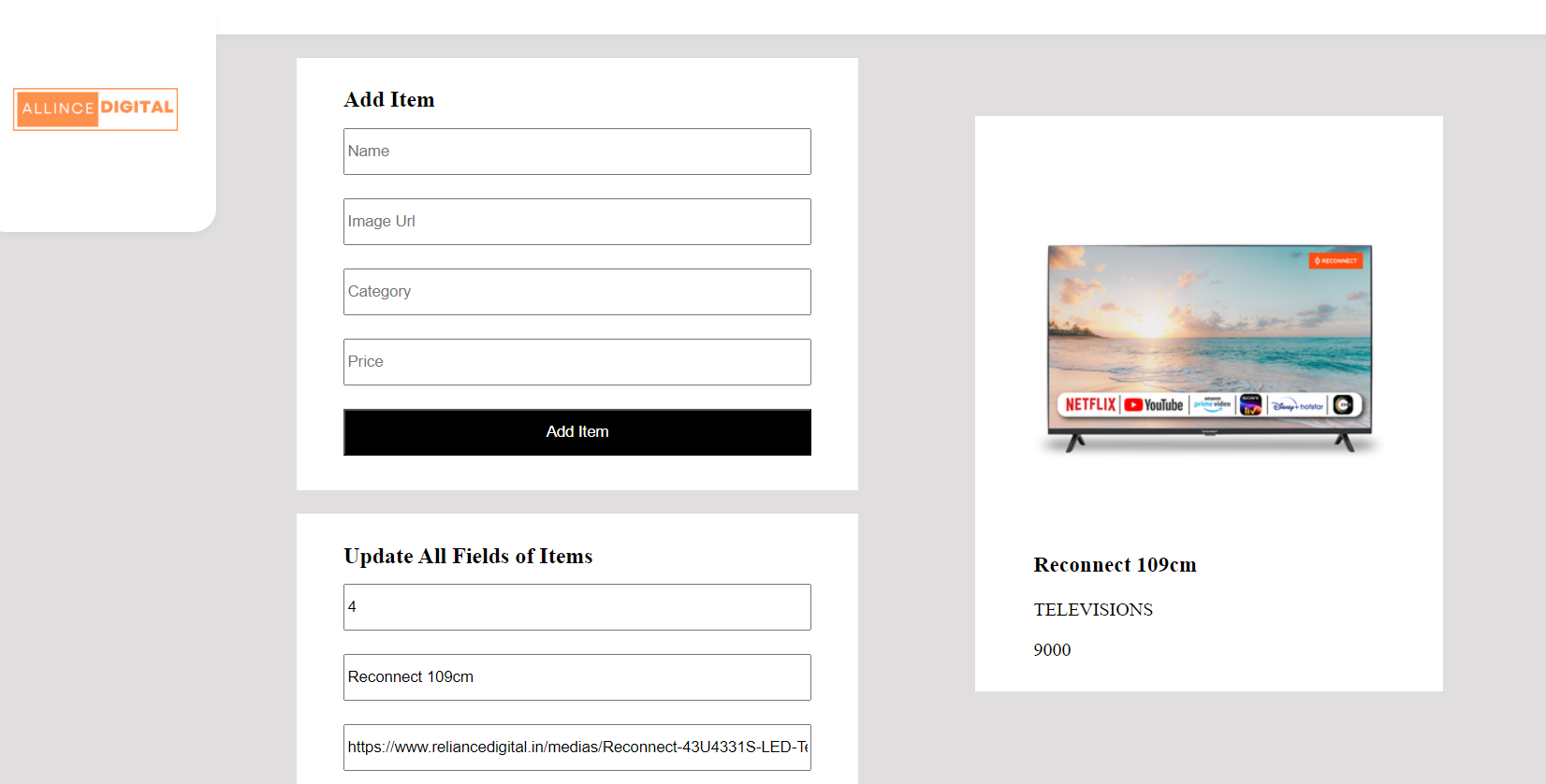Focus the Name input field
This screenshot has width=1546, height=784.
coord(577,152)
